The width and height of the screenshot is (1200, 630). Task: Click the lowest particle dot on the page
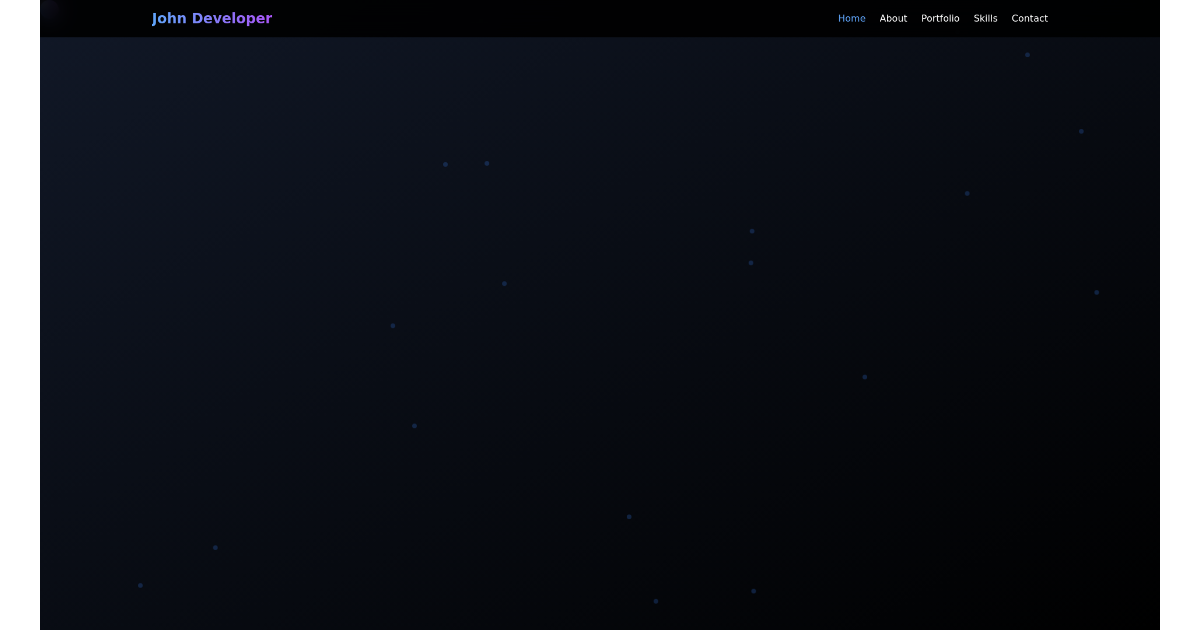click(x=656, y=601)
